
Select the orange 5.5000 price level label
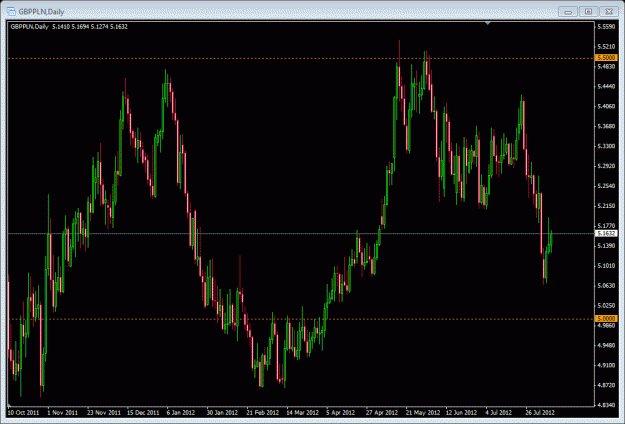point(606,58)
